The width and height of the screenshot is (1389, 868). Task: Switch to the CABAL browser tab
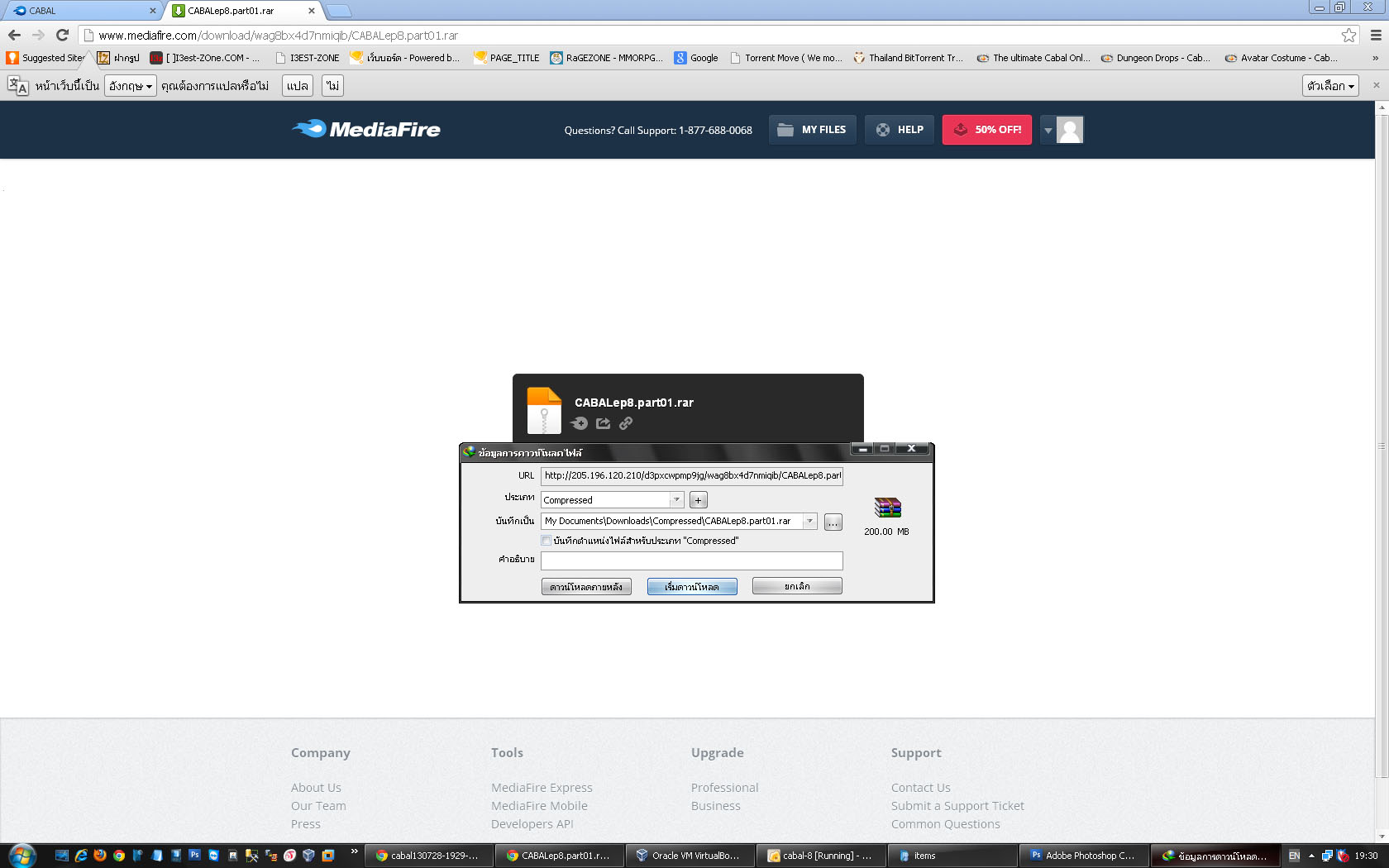(81, 11)
